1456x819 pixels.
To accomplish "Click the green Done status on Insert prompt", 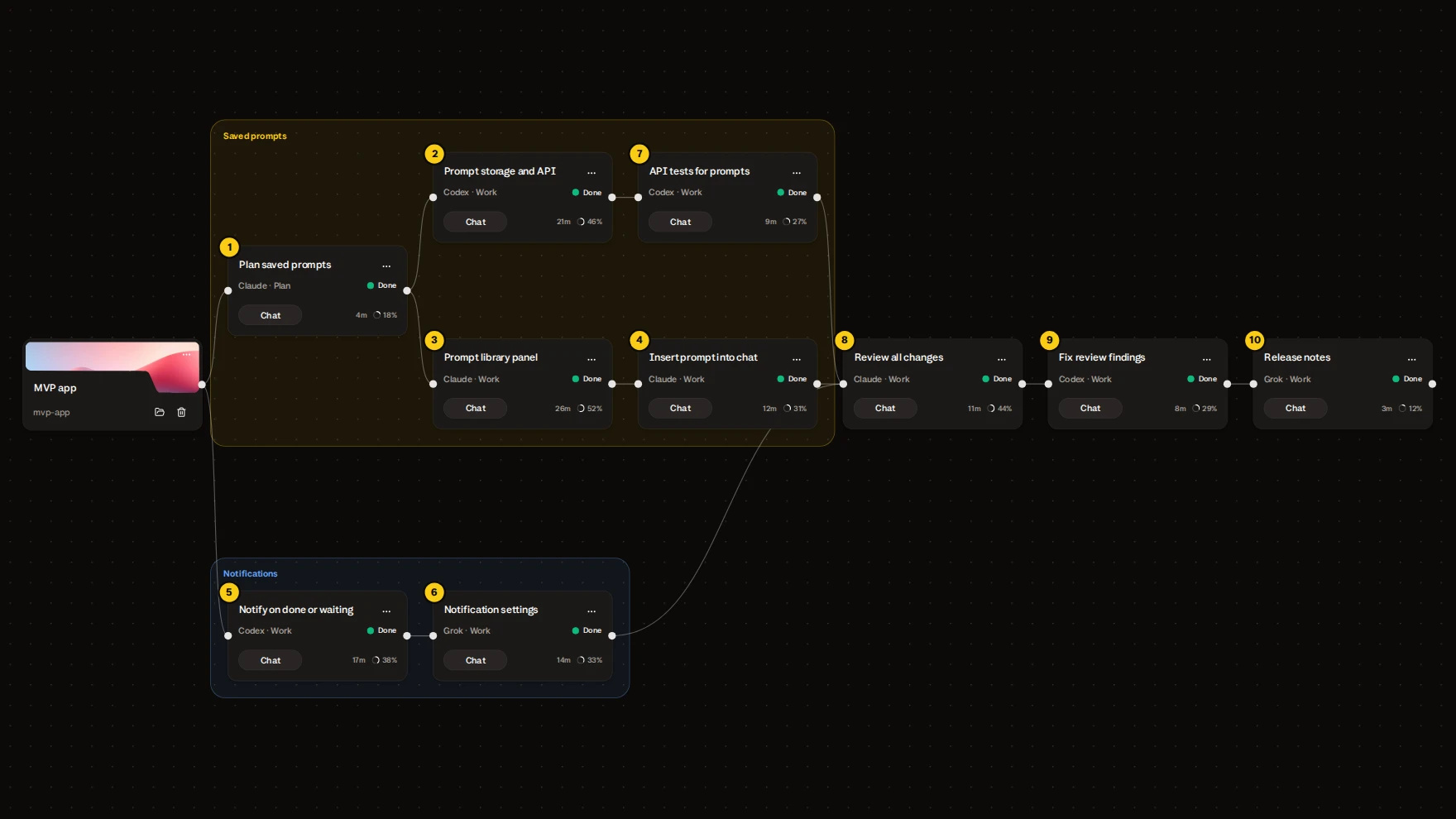I will [x=792, y=379].
